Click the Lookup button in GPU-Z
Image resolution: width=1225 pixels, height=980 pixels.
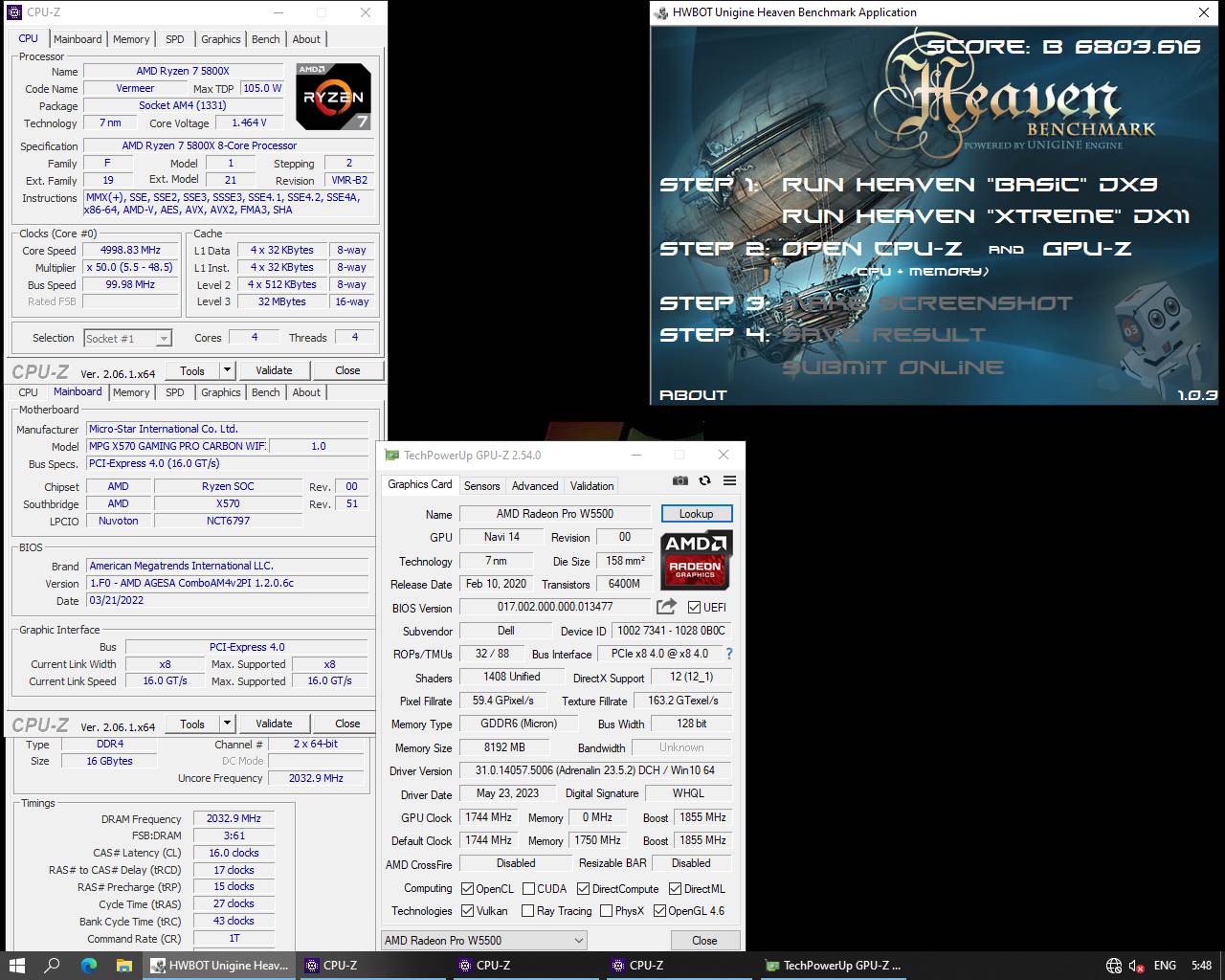[696, 514]
